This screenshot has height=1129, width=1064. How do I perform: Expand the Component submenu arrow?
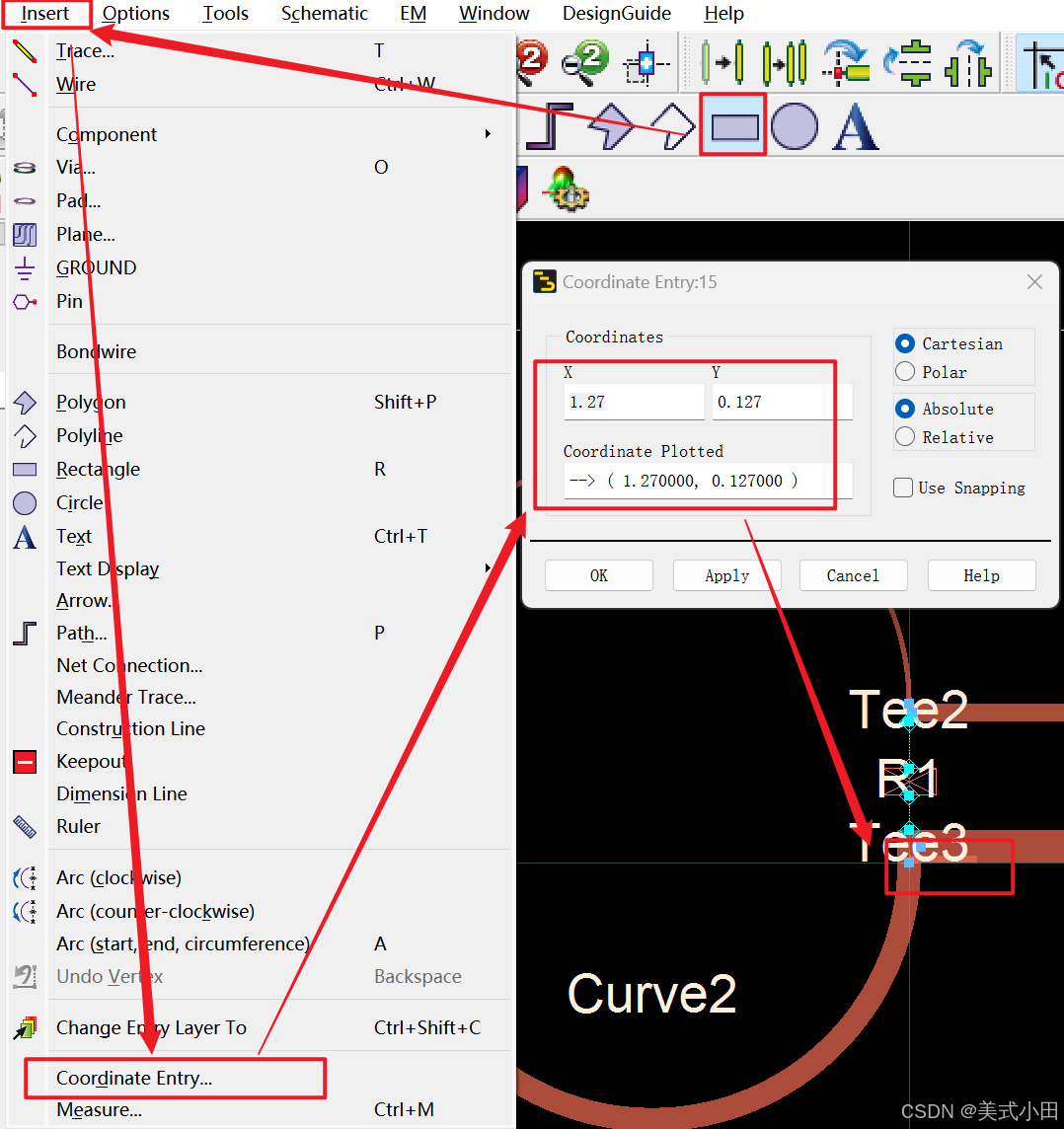pyautogui.click(x=489, y=134)
